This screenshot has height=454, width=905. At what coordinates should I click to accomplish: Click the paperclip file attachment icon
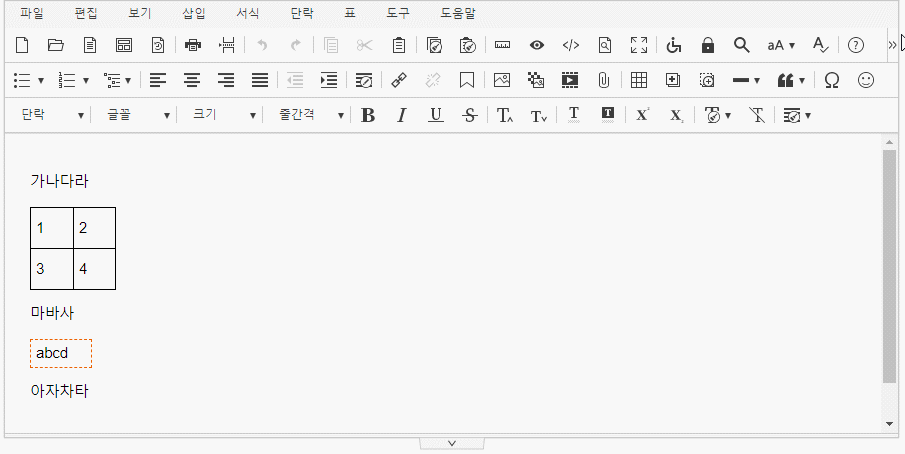click(604, 80)
